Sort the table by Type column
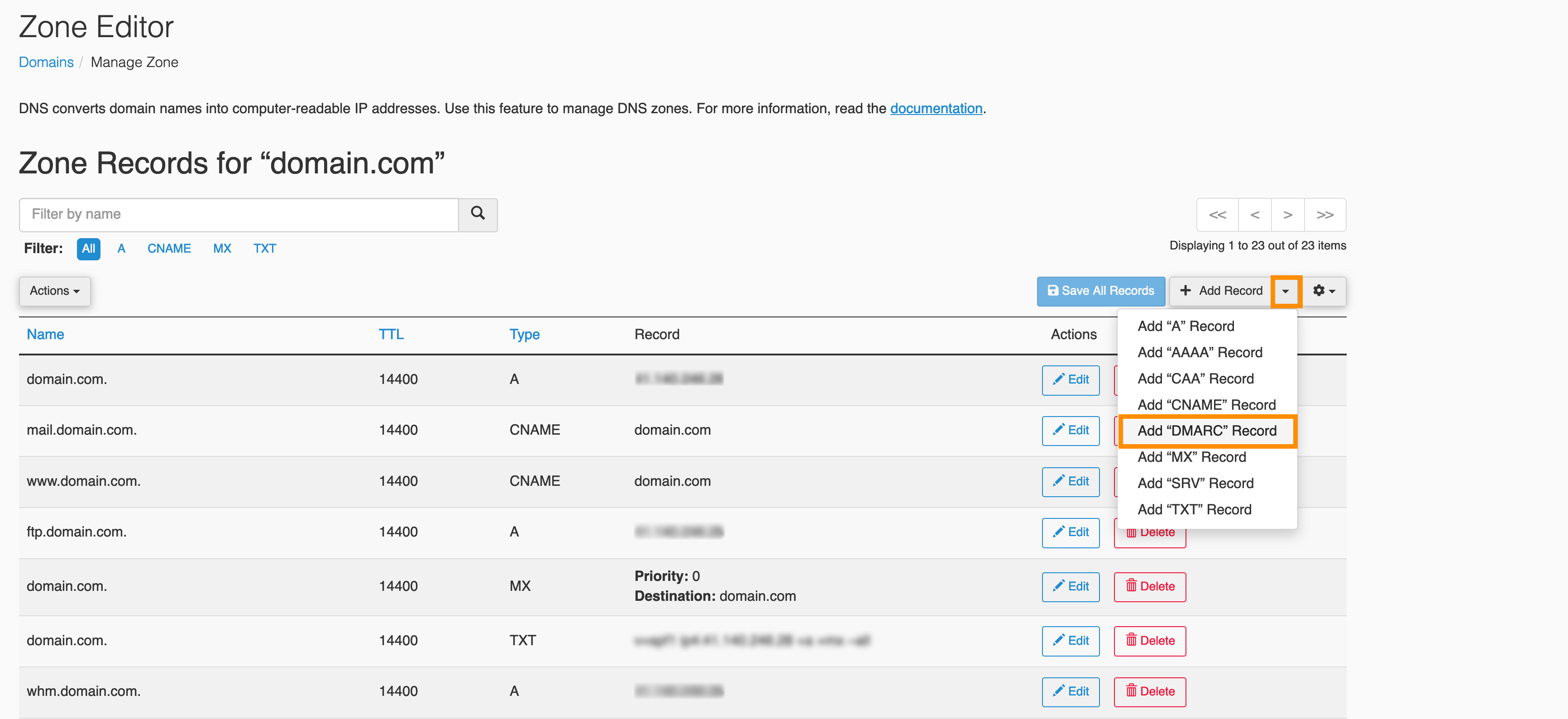Image resolution: width=1568 pixels, height=719 pixels. [x=524, y=334]
